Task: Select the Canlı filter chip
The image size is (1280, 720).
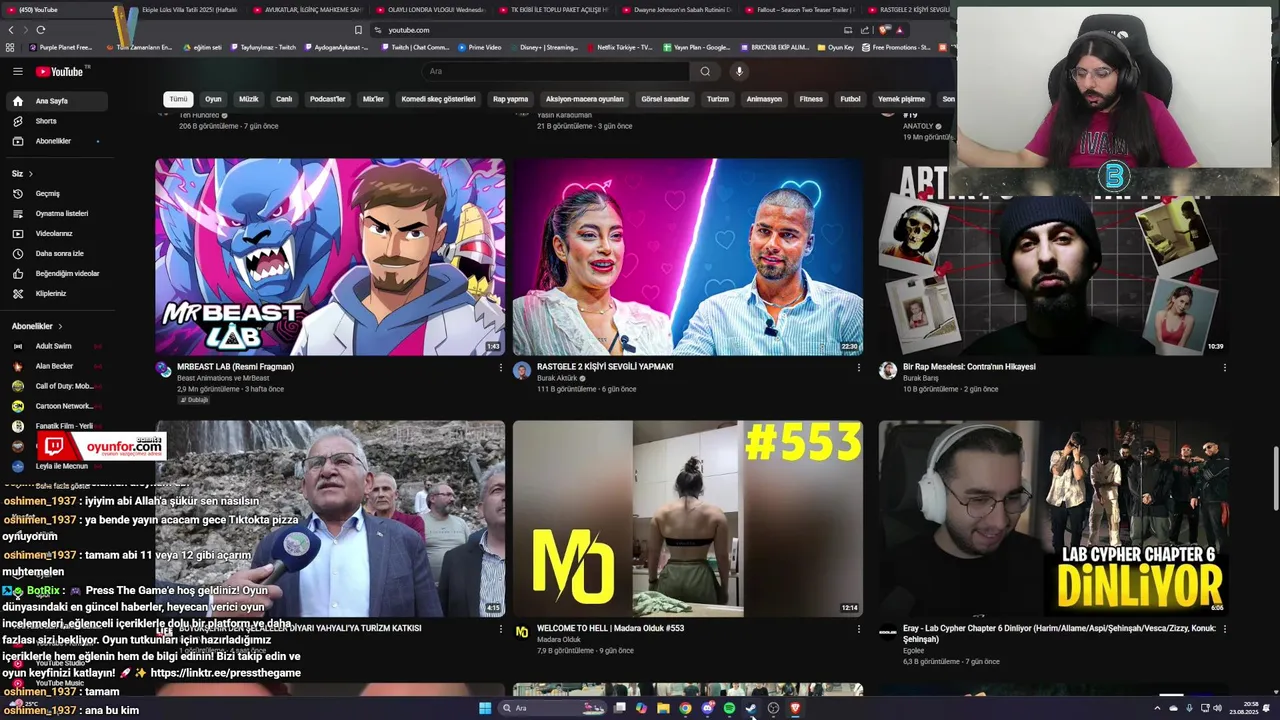Action: point(284,99)
